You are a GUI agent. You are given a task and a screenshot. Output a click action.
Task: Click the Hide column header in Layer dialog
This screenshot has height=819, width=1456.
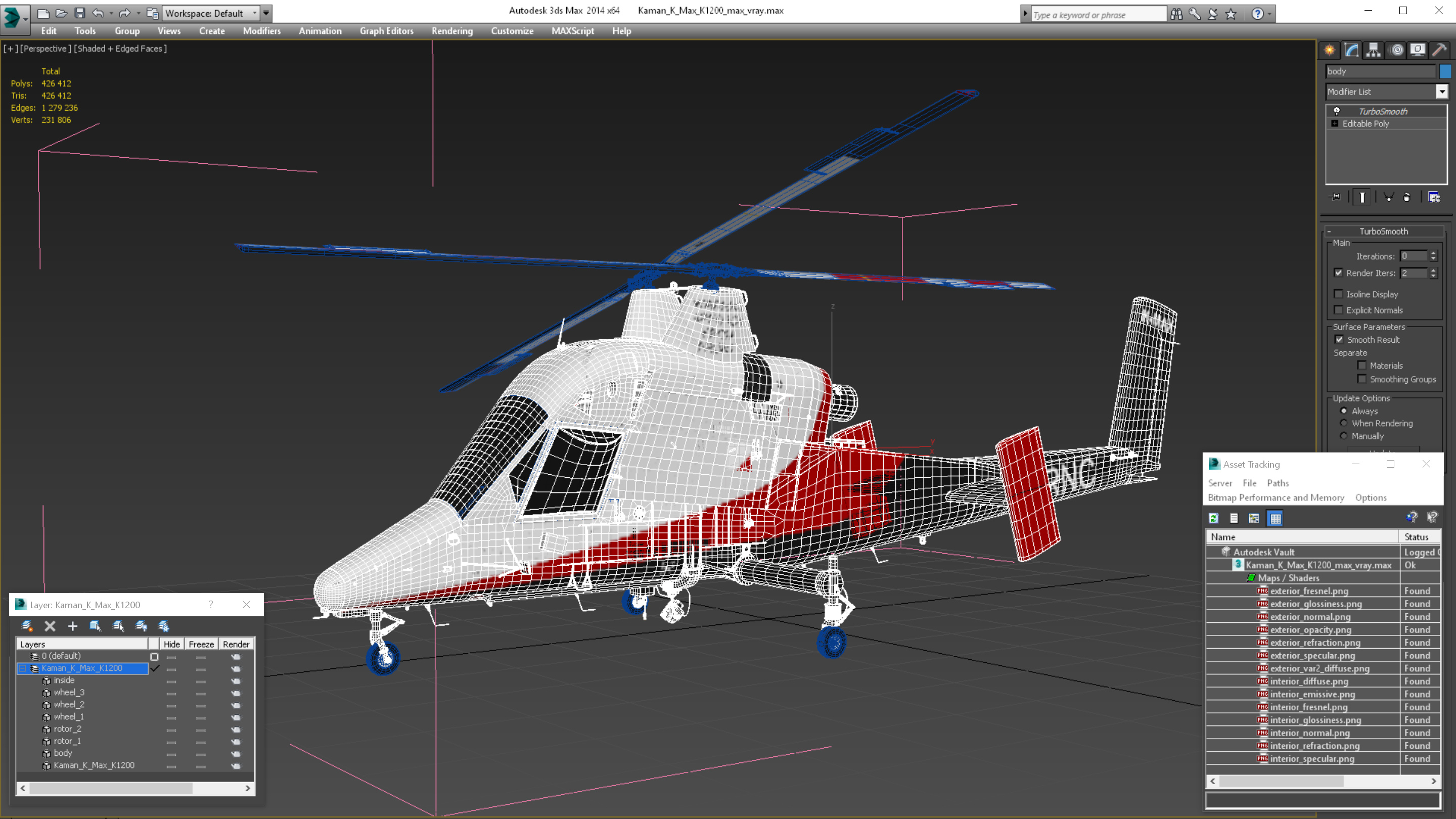(x=171, y=645)
